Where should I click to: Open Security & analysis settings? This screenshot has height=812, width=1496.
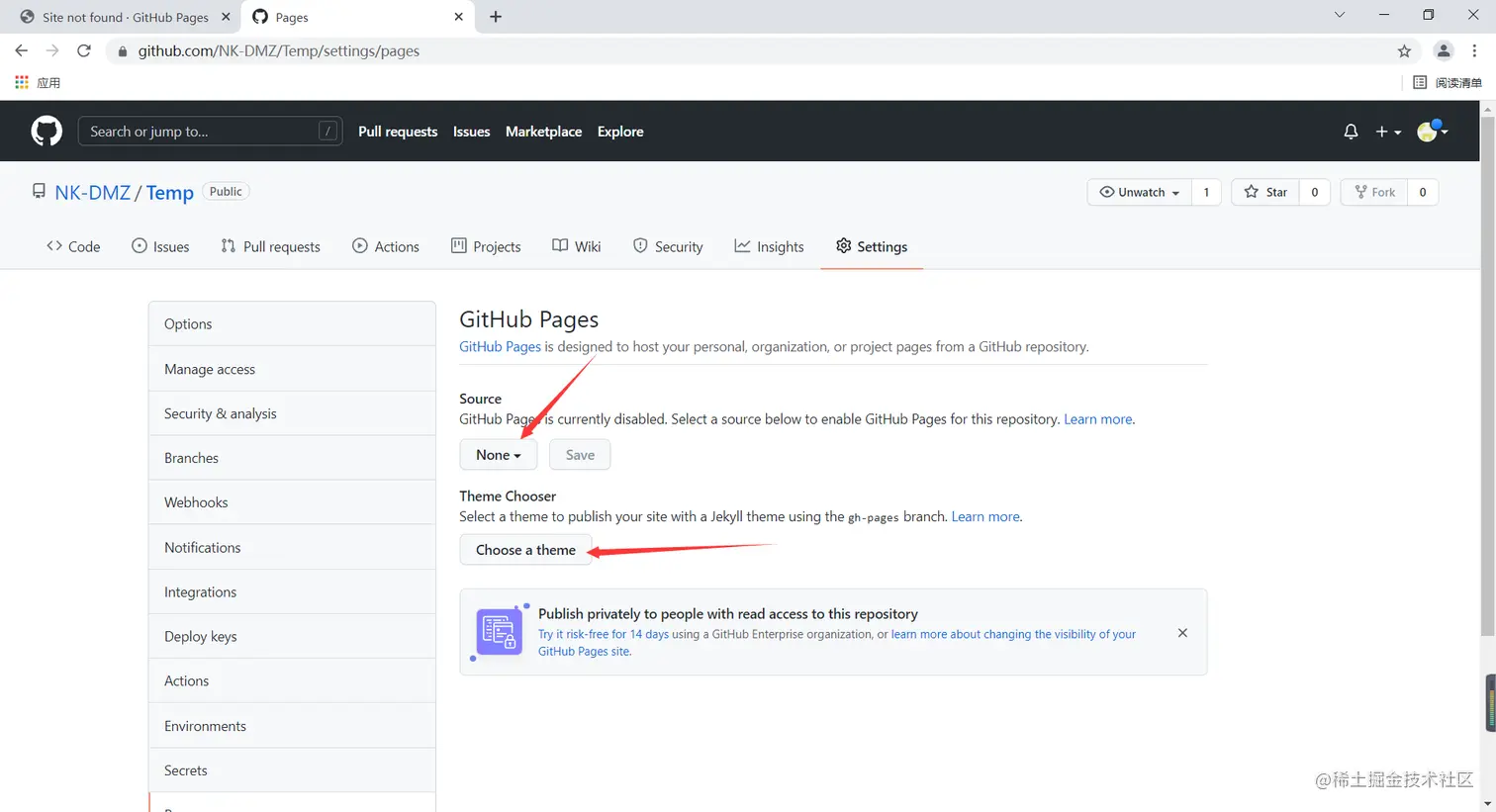tap(292, 413)
